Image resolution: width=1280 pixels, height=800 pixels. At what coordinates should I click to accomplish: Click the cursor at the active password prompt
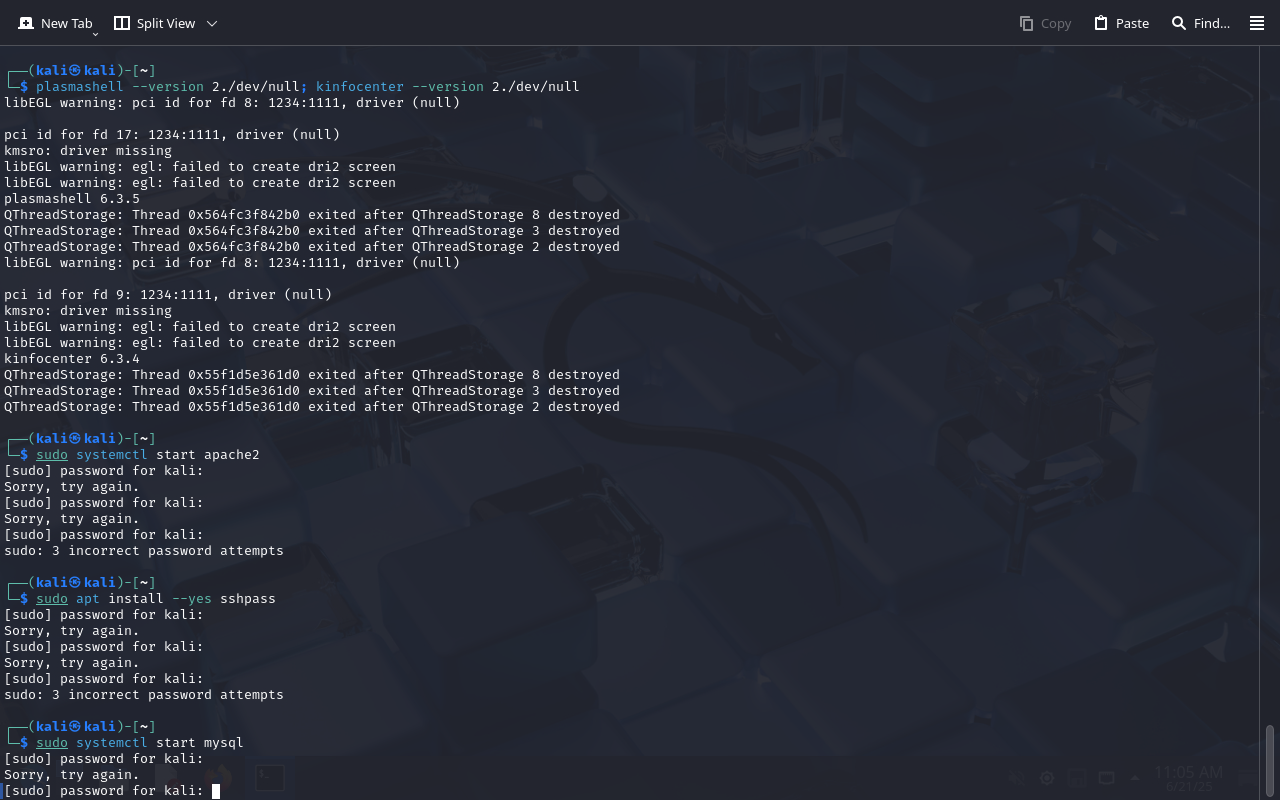216,791
